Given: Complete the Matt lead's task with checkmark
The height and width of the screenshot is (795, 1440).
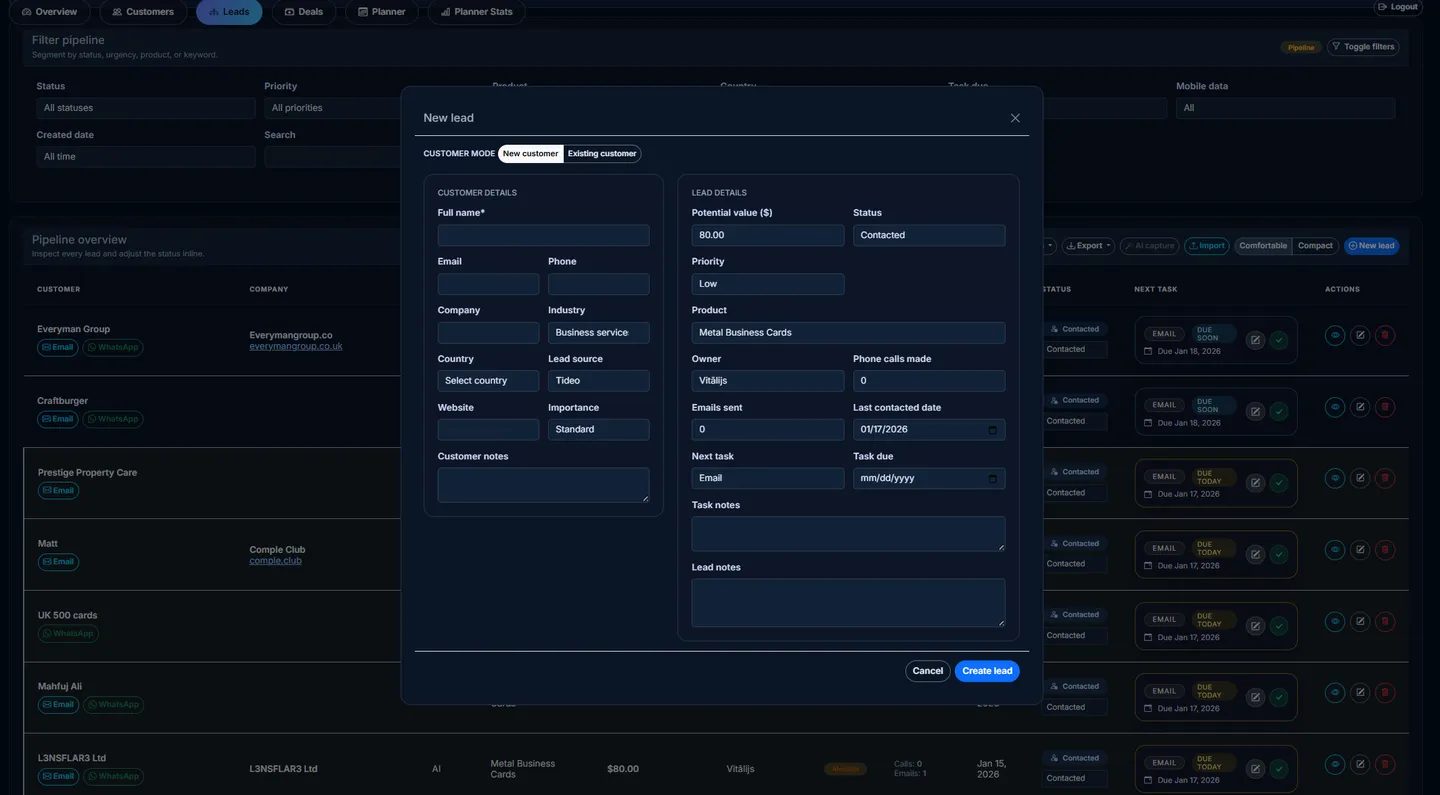Looking at the screenshot, I should click(1279, 554).
